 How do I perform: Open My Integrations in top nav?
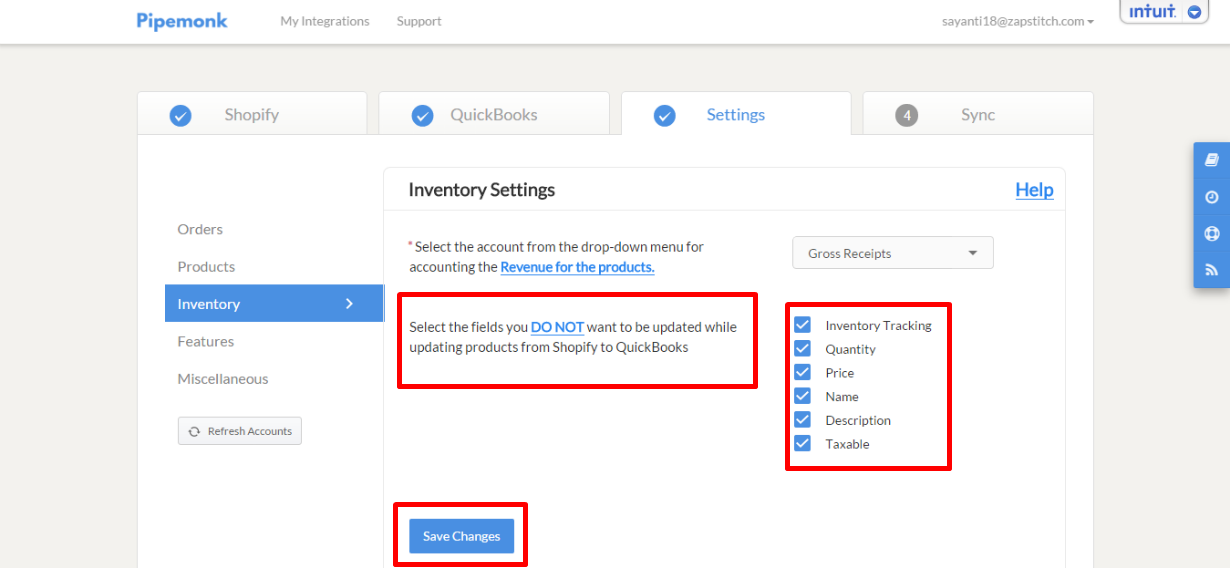click(325, 21)
